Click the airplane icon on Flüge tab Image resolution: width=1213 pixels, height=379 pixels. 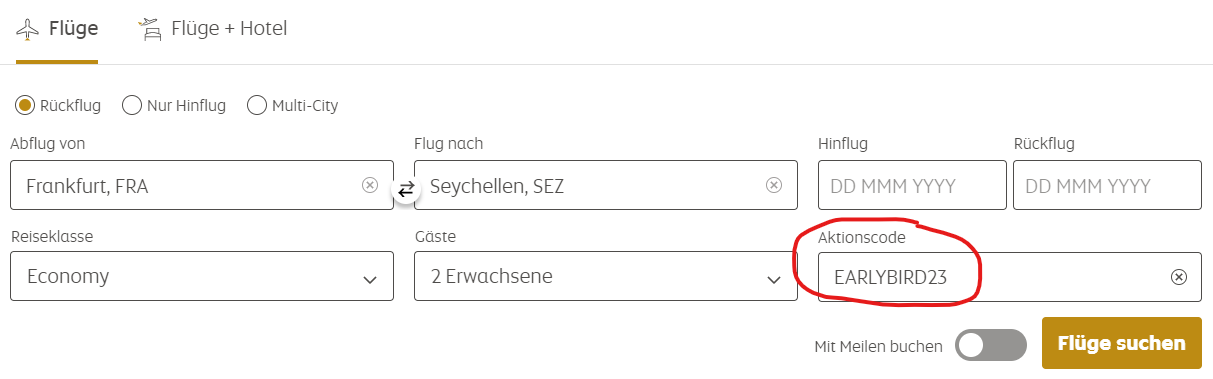pyautogui.click(x=28, y=28)
